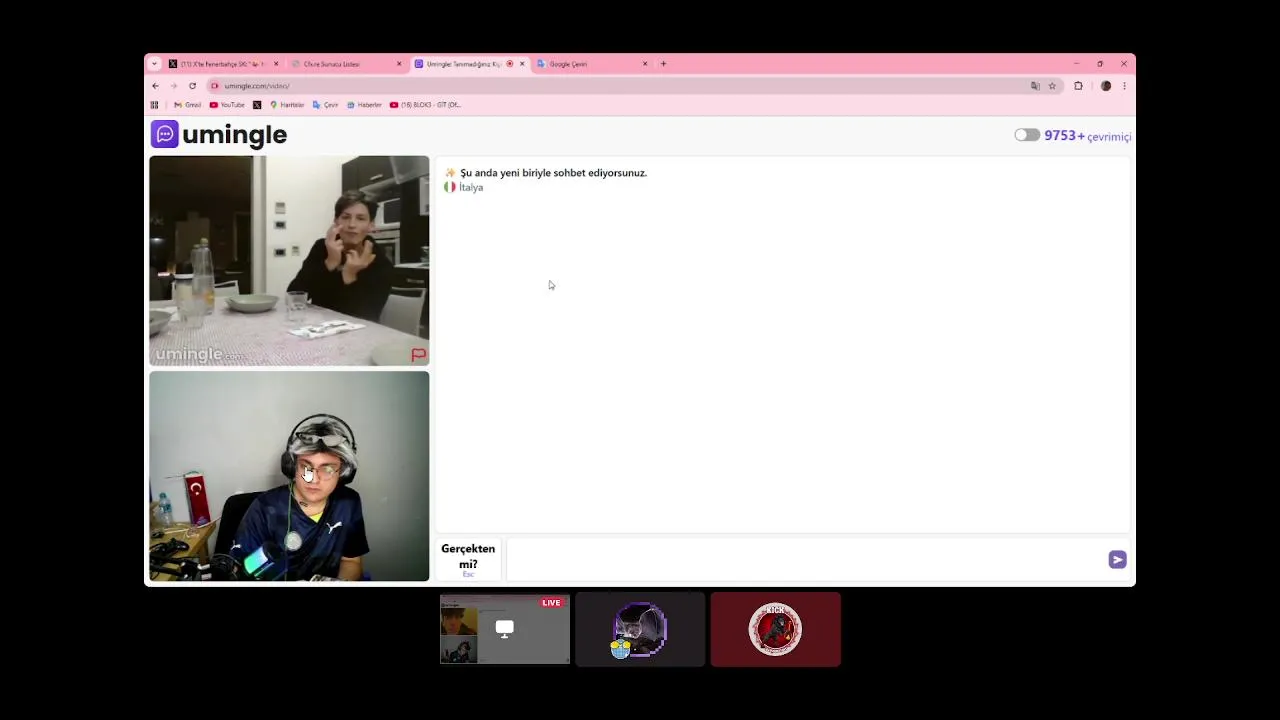Report the stranger with the flag icon
This screenshot has width=1280, height=720.
[418, 354]
